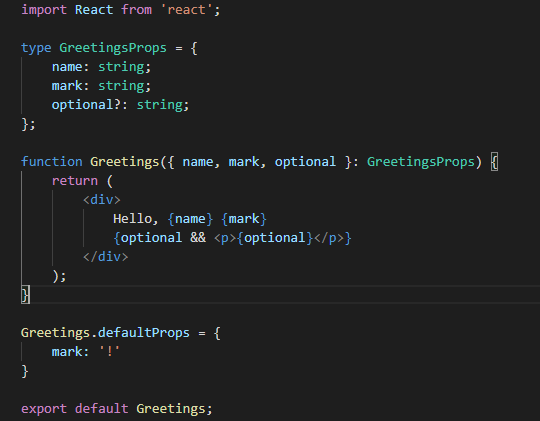Viewport: 540px width, 421px height.
Task: Click the 'Hello,' text in the JSX
Action: tap(136, 219)
